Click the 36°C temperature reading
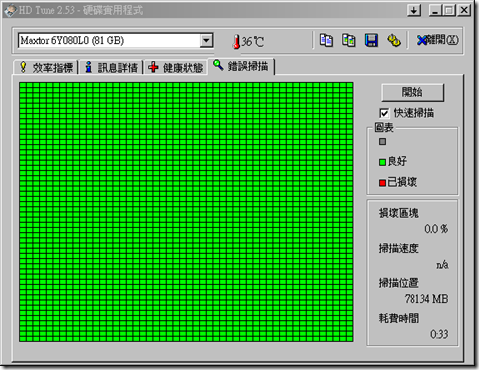The width and height of the screenshot is (479, 370). [253, 42]
